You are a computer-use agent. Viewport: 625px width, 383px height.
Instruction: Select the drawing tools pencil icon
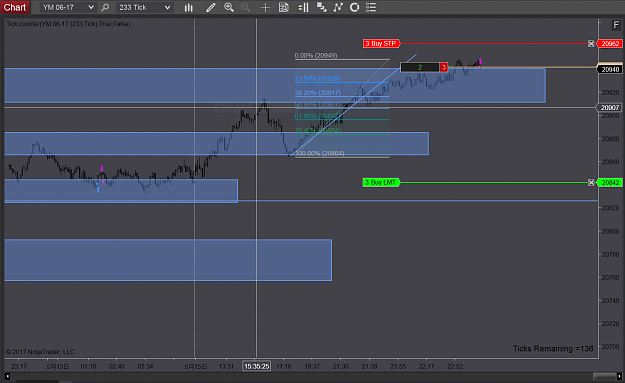[210, 7]
